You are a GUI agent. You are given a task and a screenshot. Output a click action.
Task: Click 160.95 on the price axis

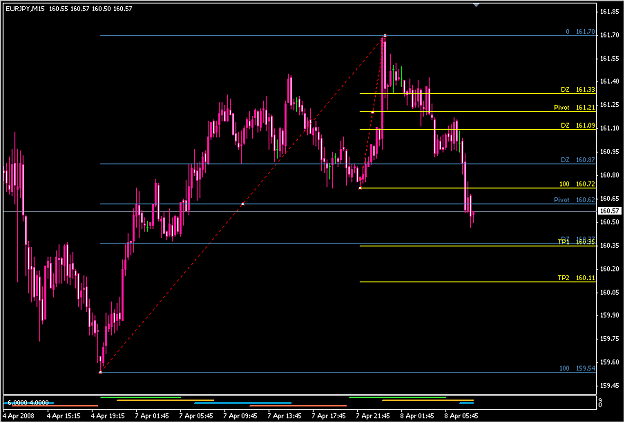(609, 152)
